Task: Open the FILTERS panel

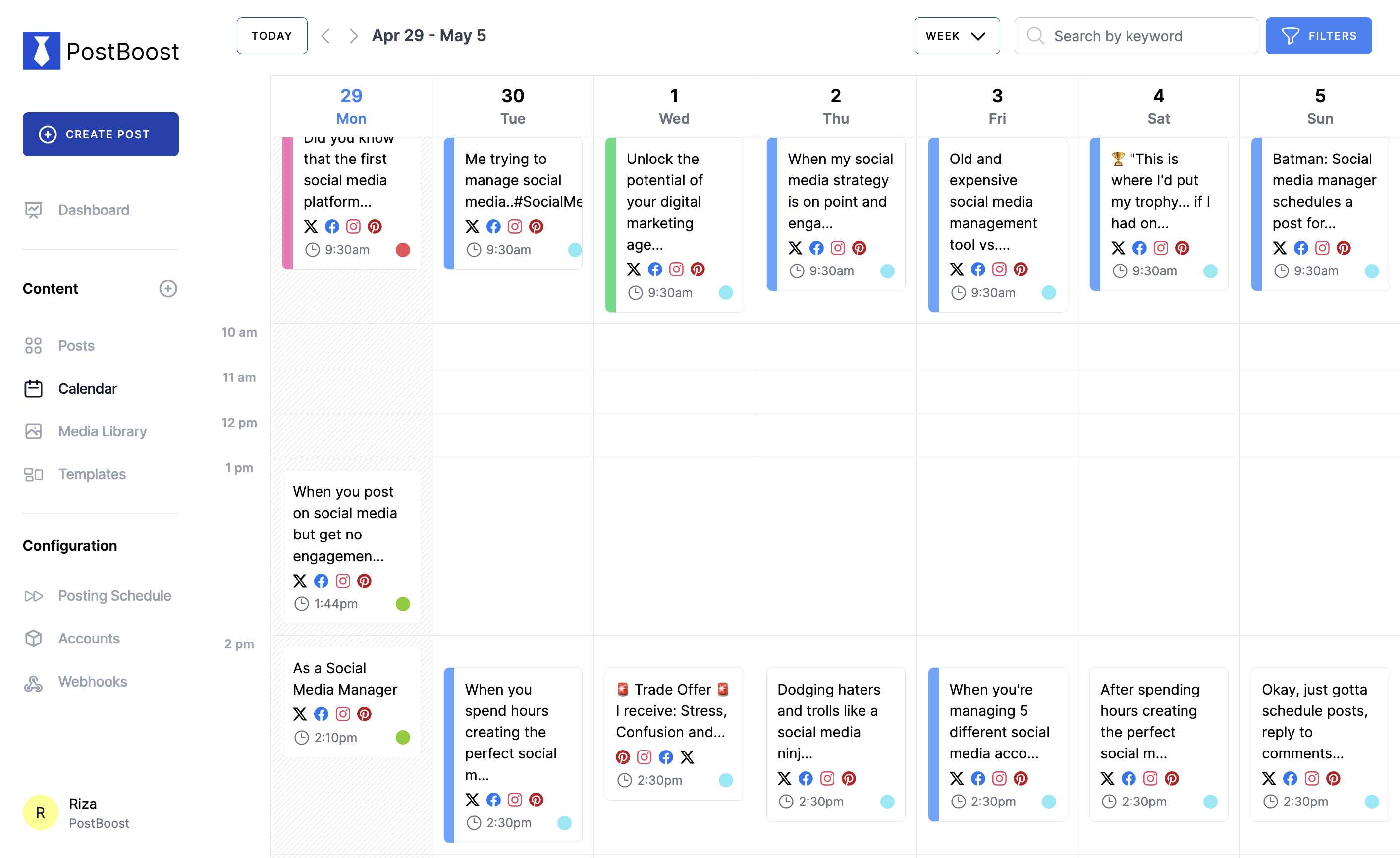Action: pyautogui.click(x=1318, y=36)
